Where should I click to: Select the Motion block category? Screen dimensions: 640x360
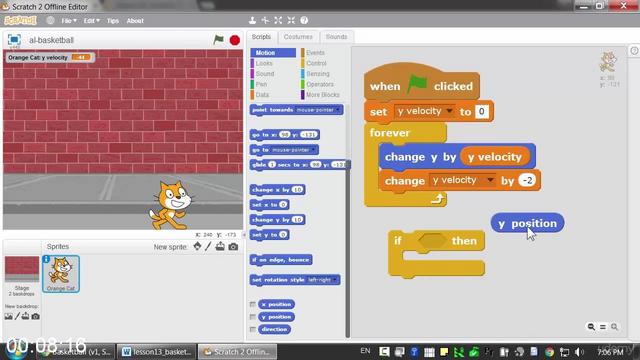273,53
